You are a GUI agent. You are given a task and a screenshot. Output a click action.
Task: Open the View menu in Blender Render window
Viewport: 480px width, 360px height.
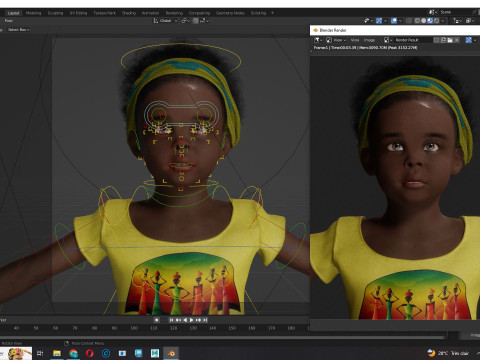(x=355, y=40)
